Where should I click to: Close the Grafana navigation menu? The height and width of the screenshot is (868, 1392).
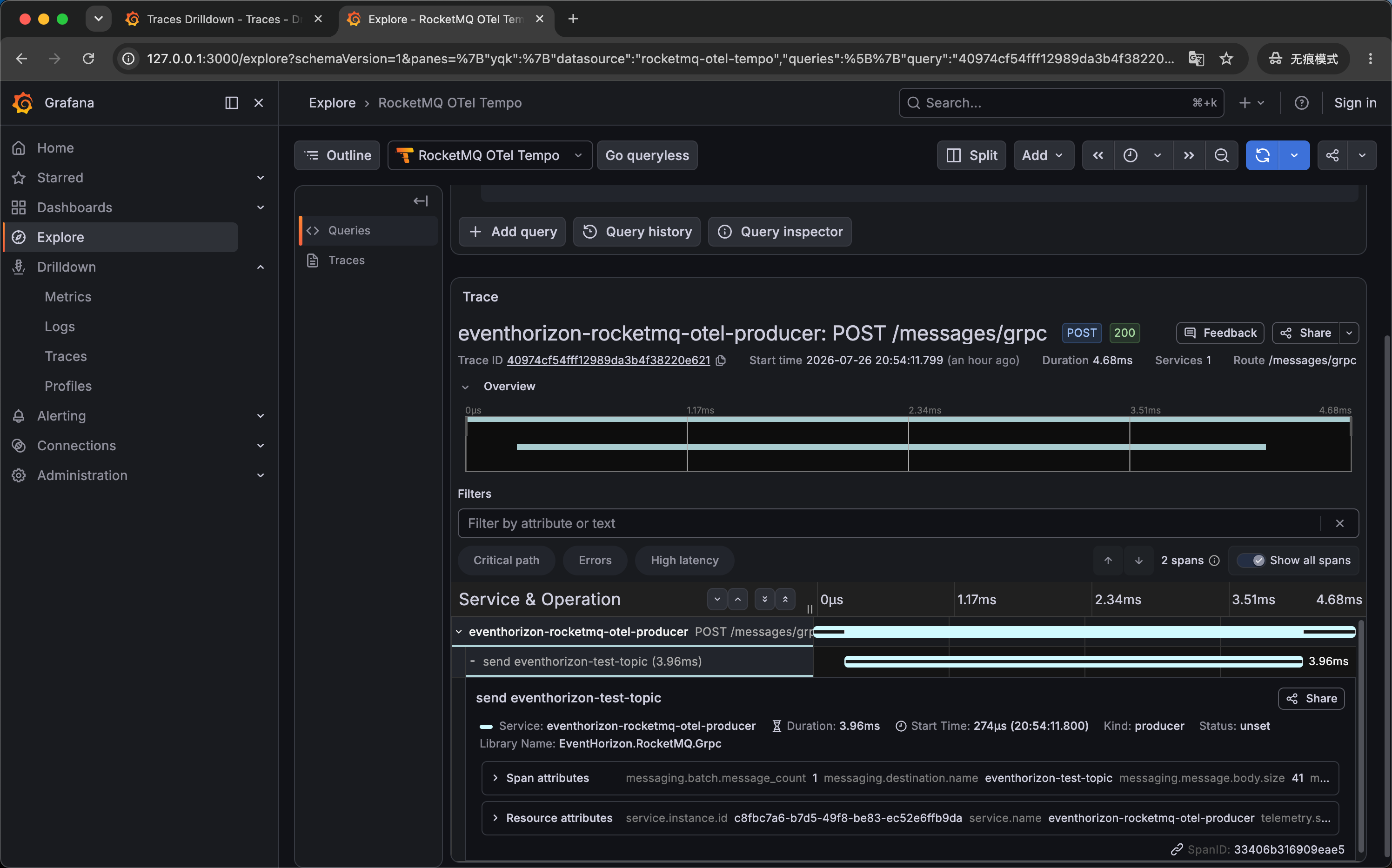coord(259,103)
